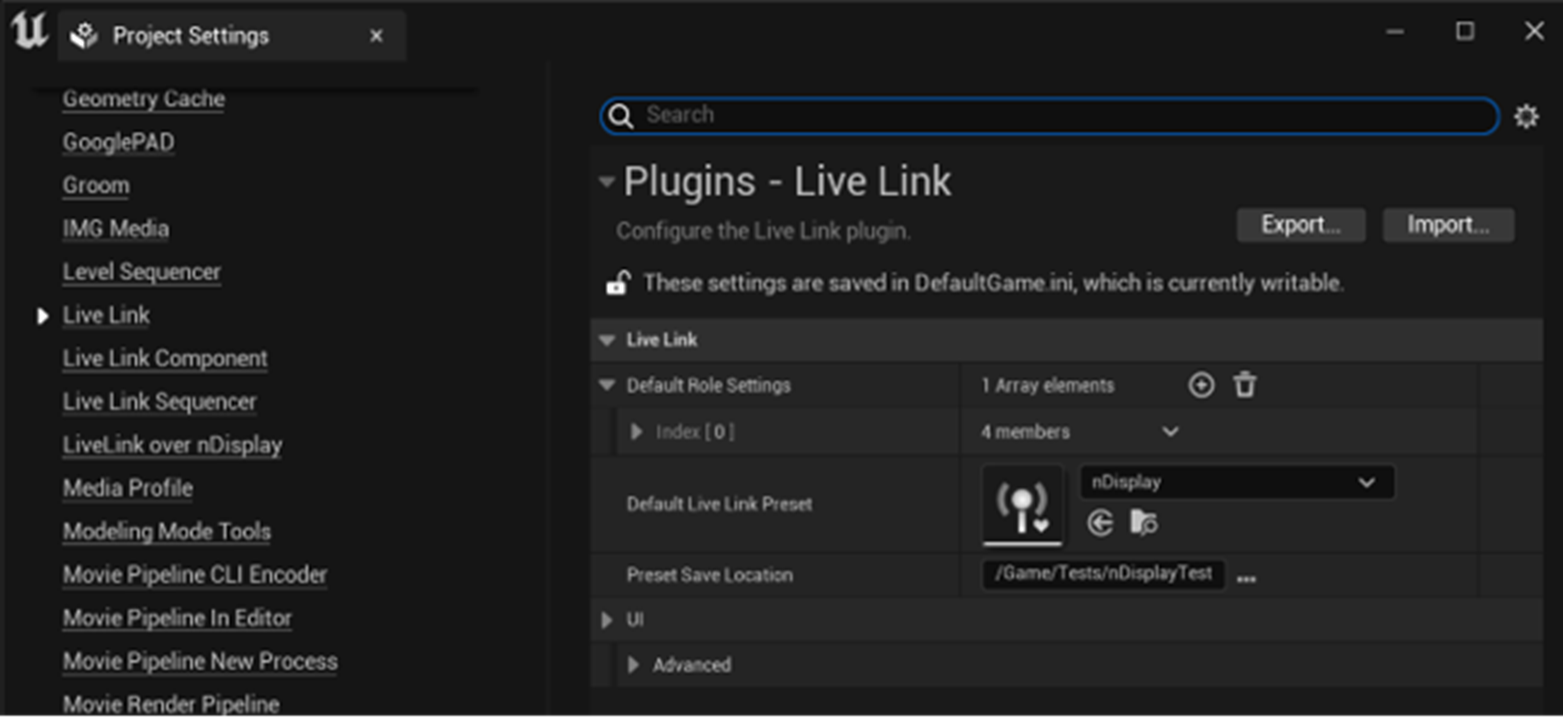
Task: Click the Export... button
Action: coord(1301,225)
